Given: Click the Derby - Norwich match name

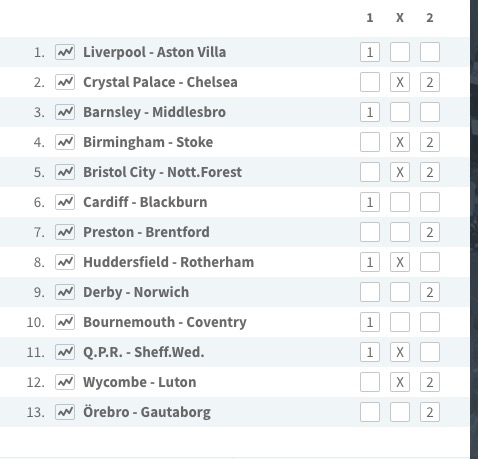Looking at the screenshot, I should [x=136, y=292].
